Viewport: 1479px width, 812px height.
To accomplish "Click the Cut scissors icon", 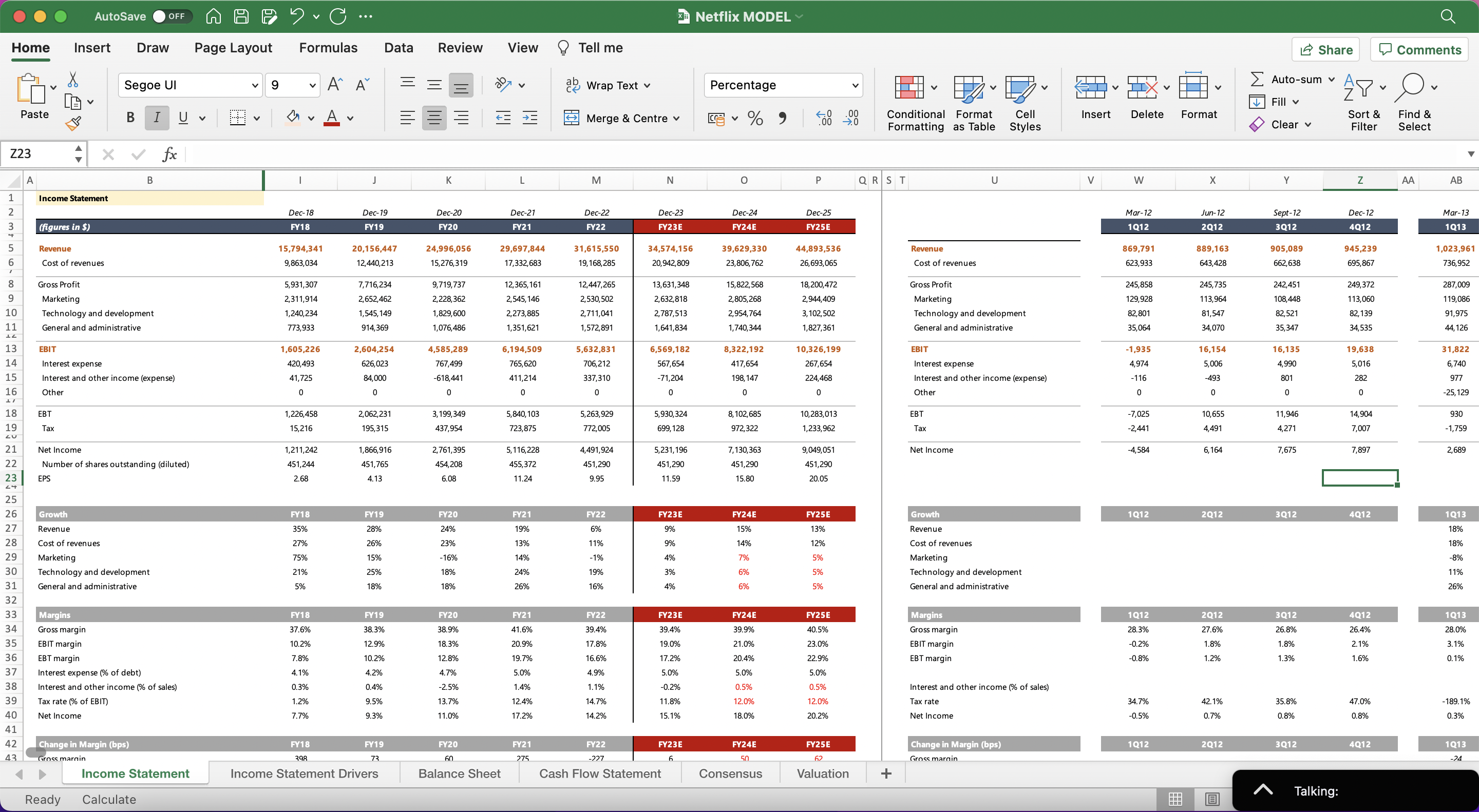I will (x=73, y=79).
